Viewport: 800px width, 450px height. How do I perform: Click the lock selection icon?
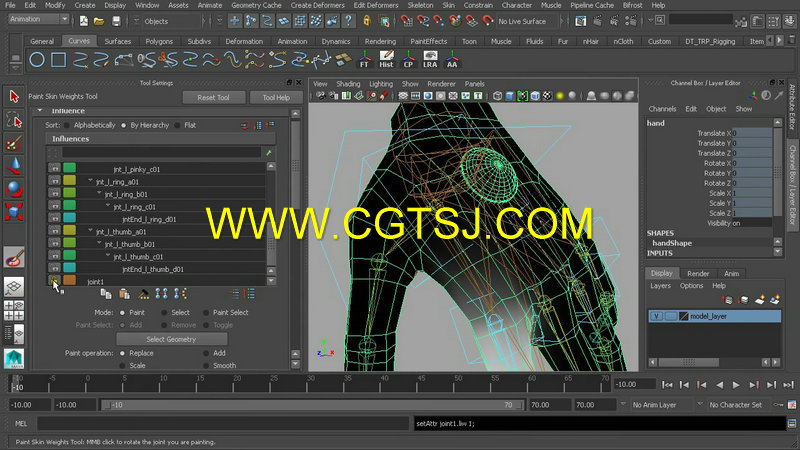point(366,21)
